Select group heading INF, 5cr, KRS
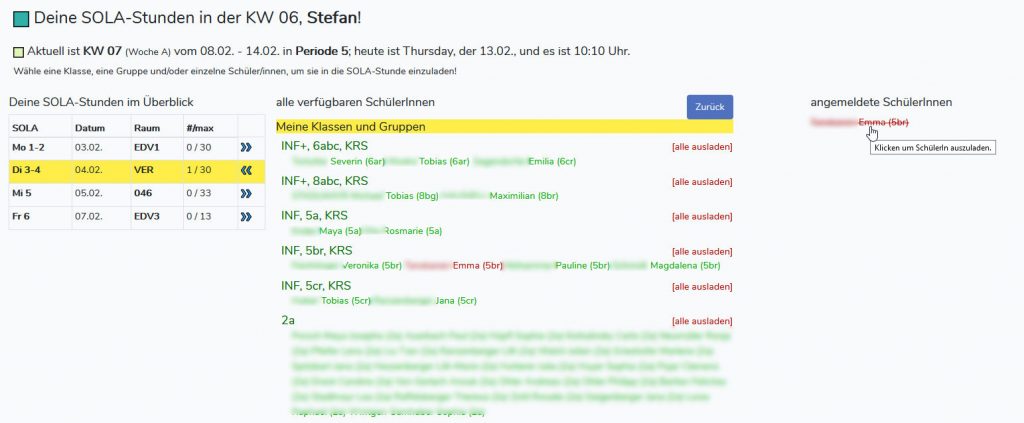1024x423 pixels. 316,285
